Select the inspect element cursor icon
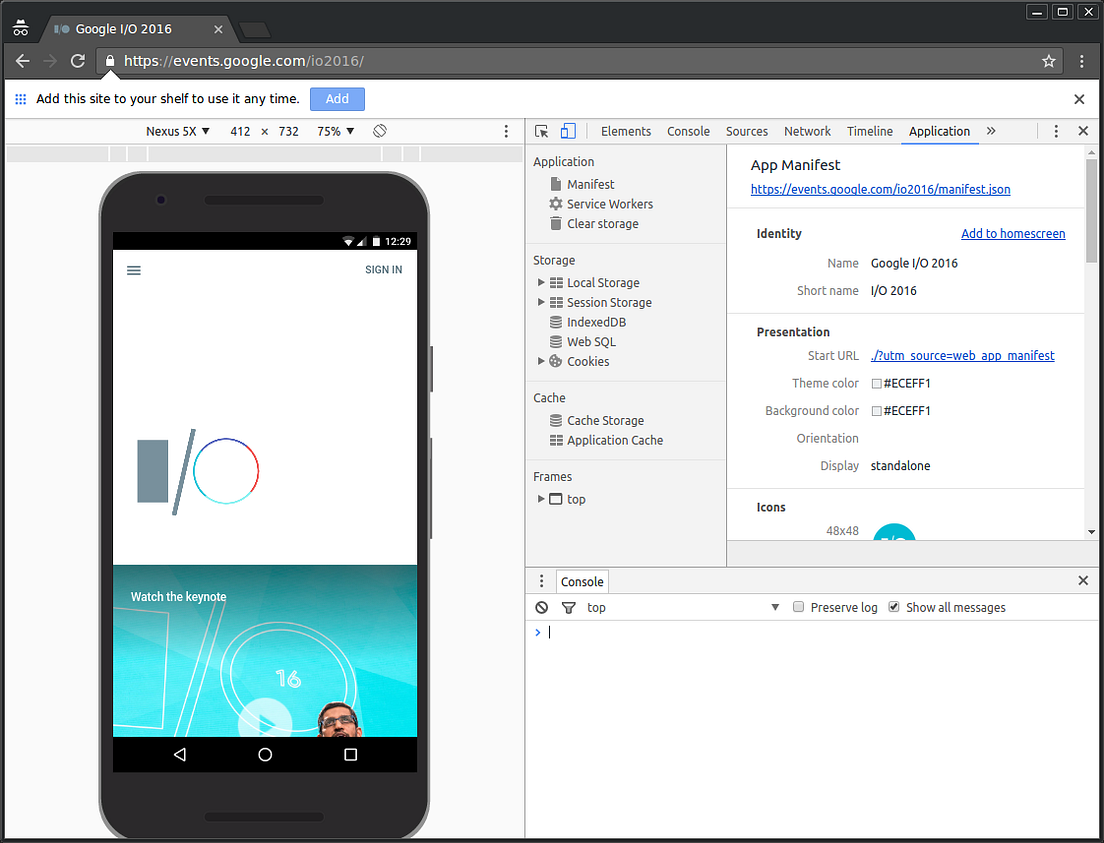Image resolution: width=1104 pixels, height=843 pixels. (541, 131)
